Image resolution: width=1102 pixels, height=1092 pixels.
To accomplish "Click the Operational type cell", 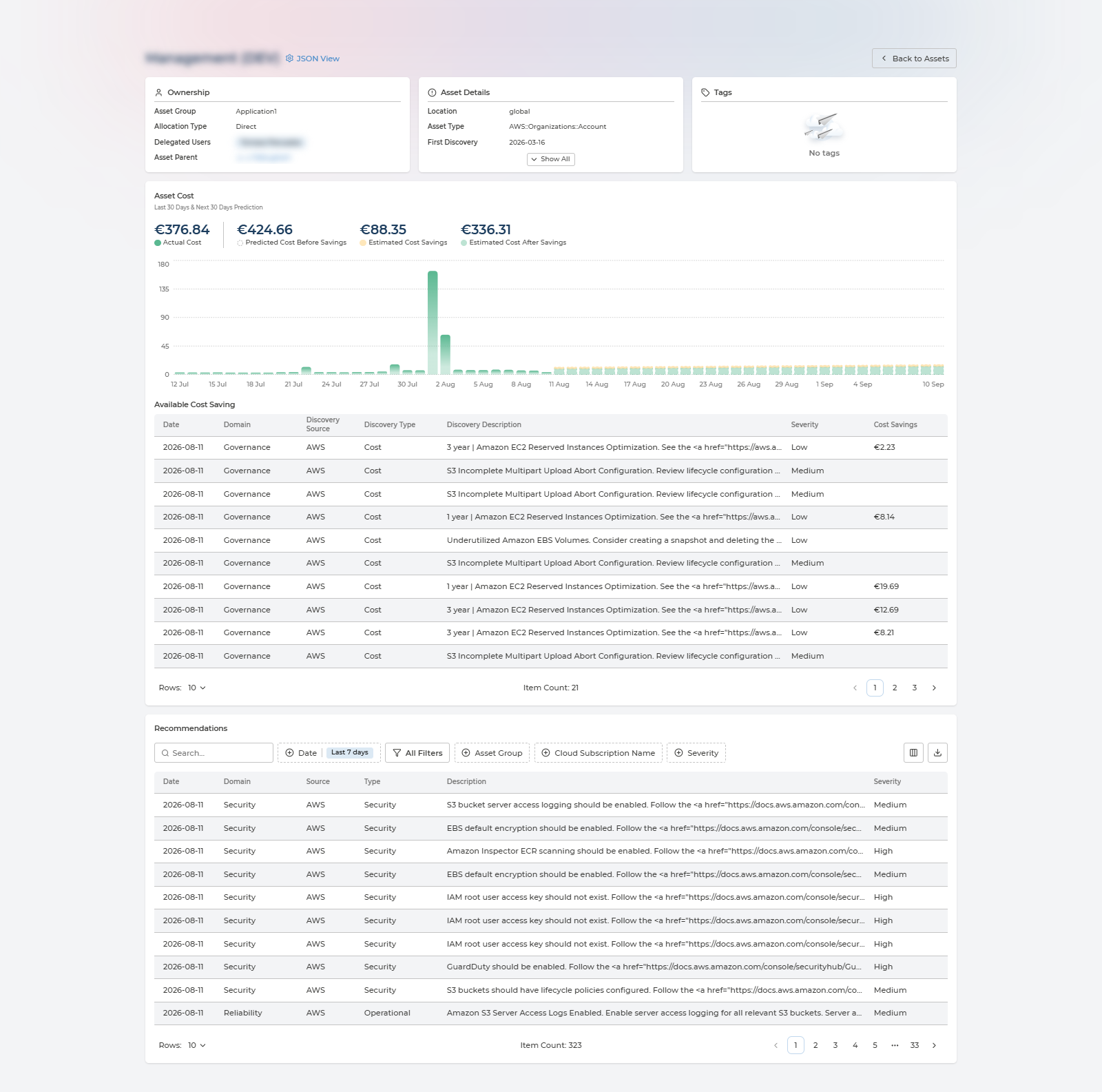I will tap(387, 1013).
